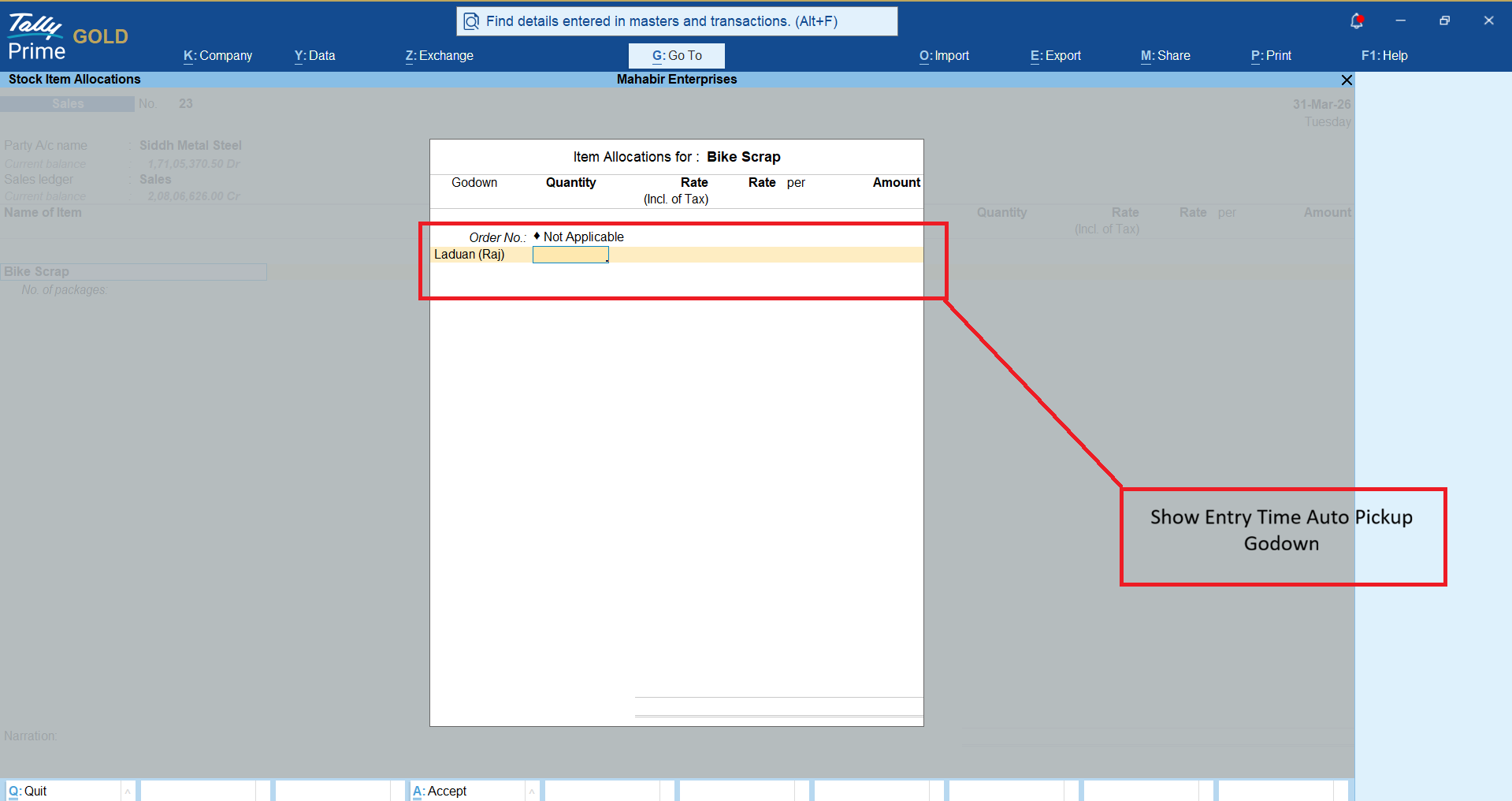Image resolution: width=1512 pixels, height=801 pixels.
Task: Close the Stock Item Allocations screen
Action: [x=1347, y=80]
